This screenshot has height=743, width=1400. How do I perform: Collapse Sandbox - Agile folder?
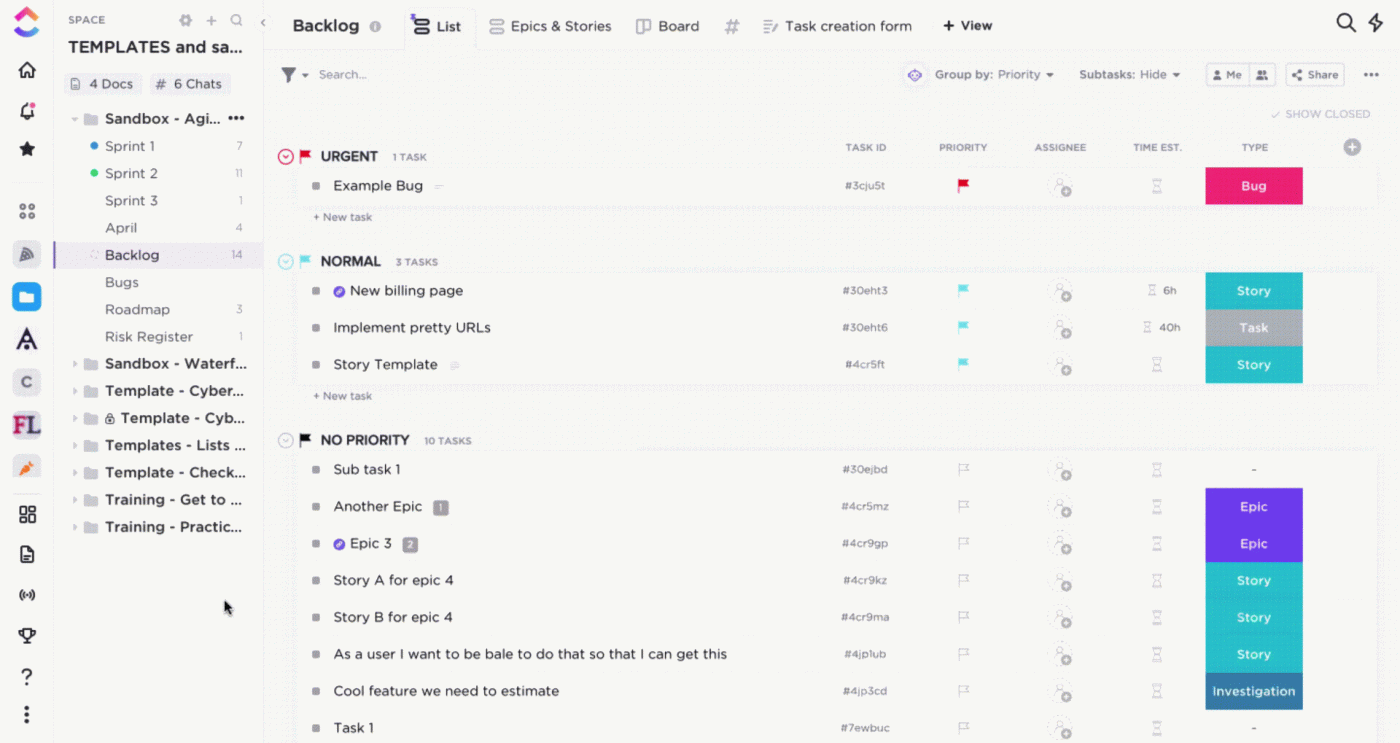point(75,119)
